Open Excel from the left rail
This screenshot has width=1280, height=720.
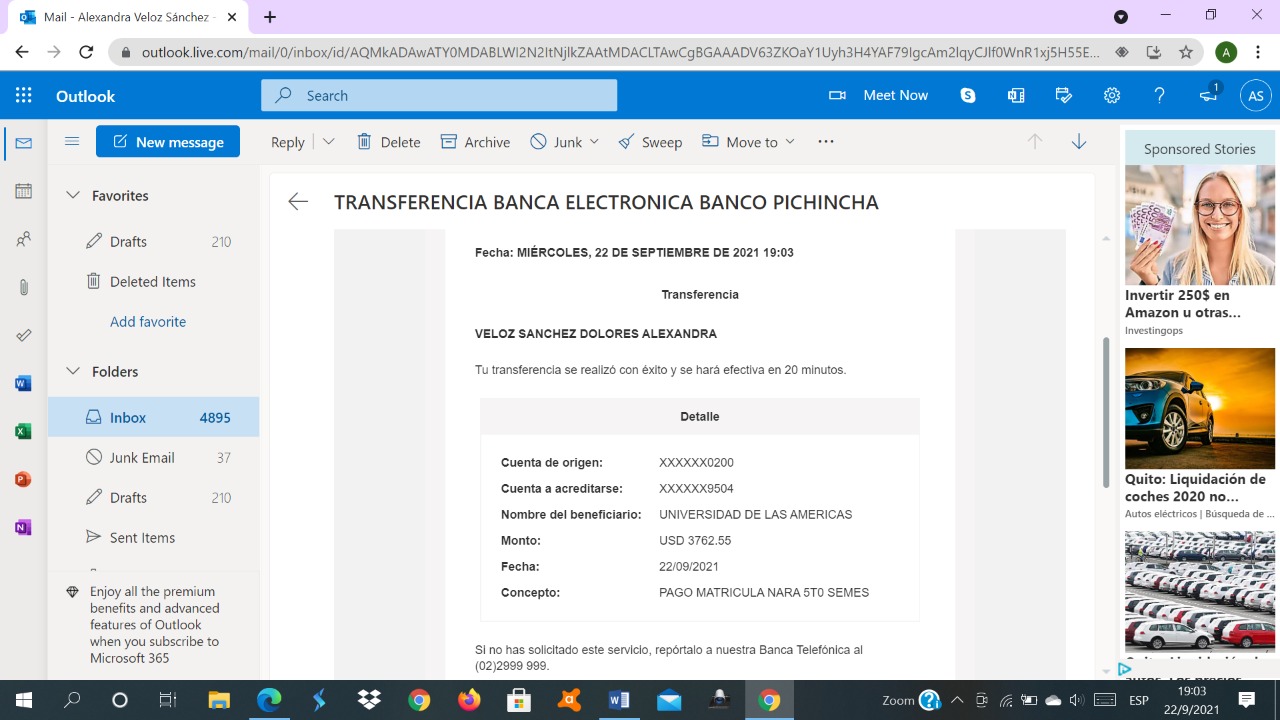(24, 431)
